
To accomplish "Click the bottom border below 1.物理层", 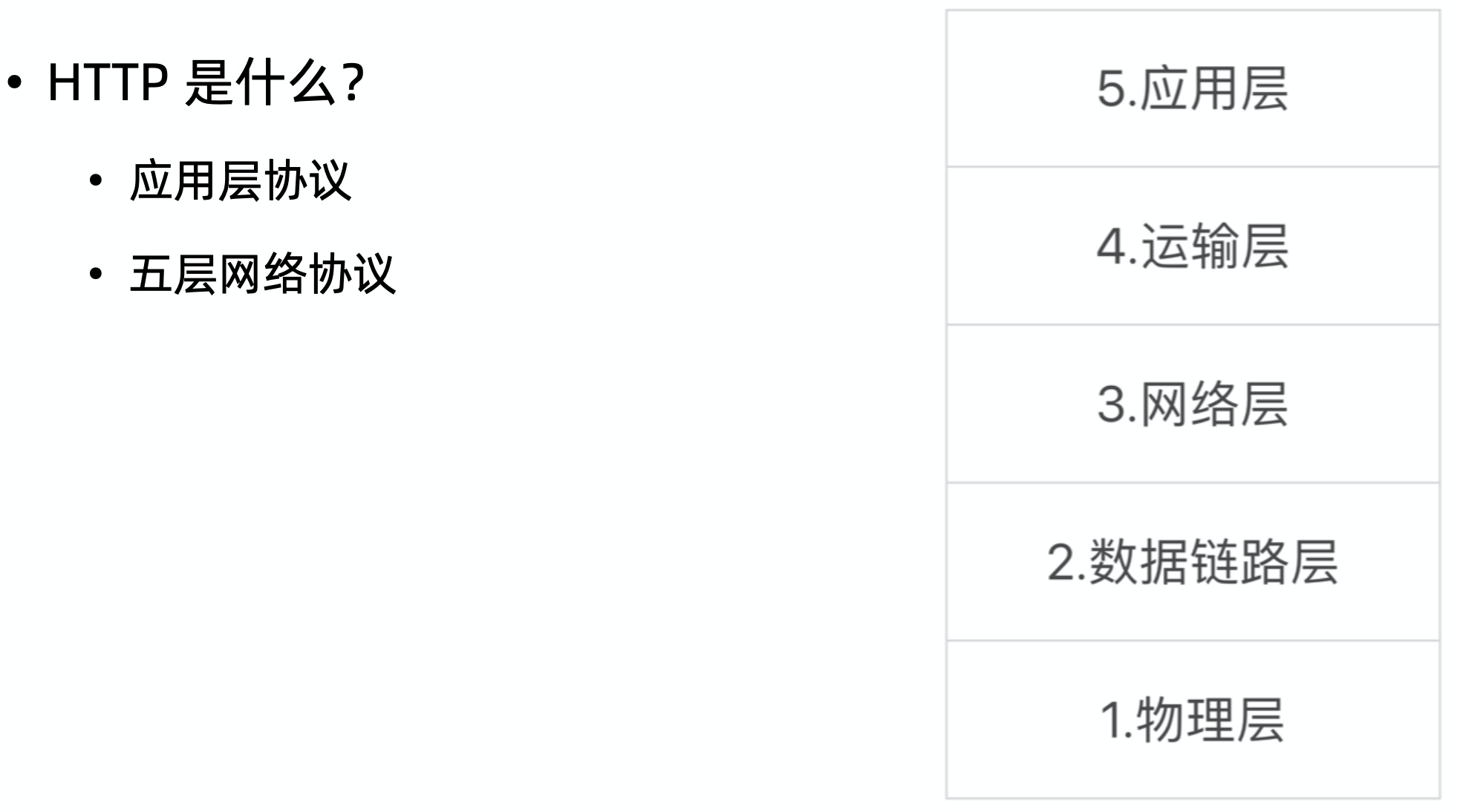I will coord(1193,799).
